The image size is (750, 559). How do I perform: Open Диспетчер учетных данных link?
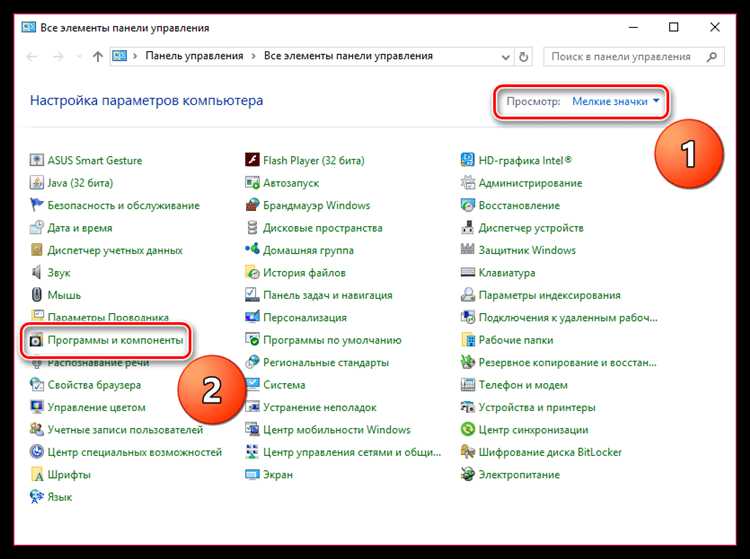(115, 250)
